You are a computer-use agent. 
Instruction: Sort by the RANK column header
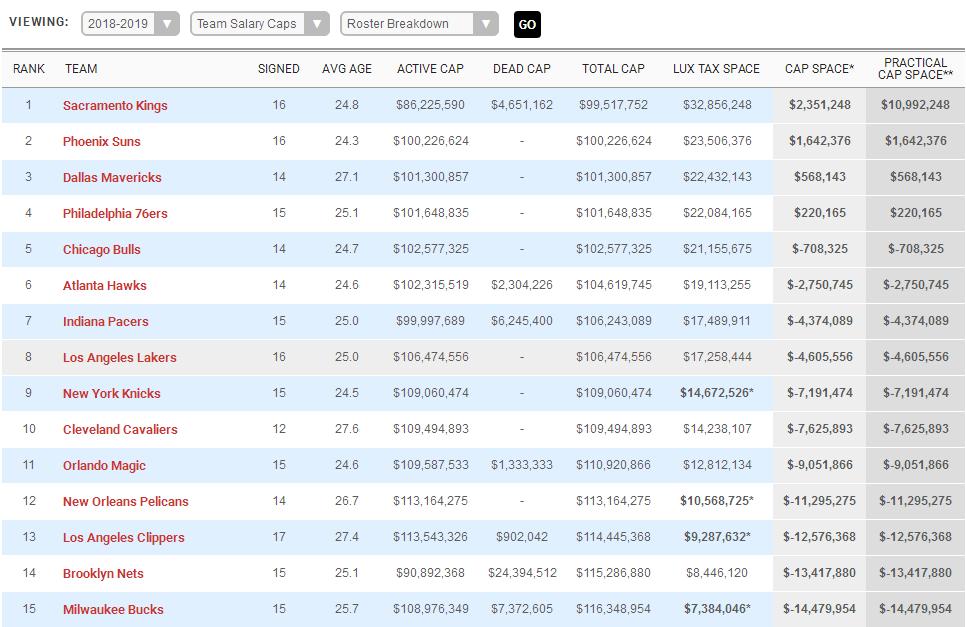click(29, 69)
